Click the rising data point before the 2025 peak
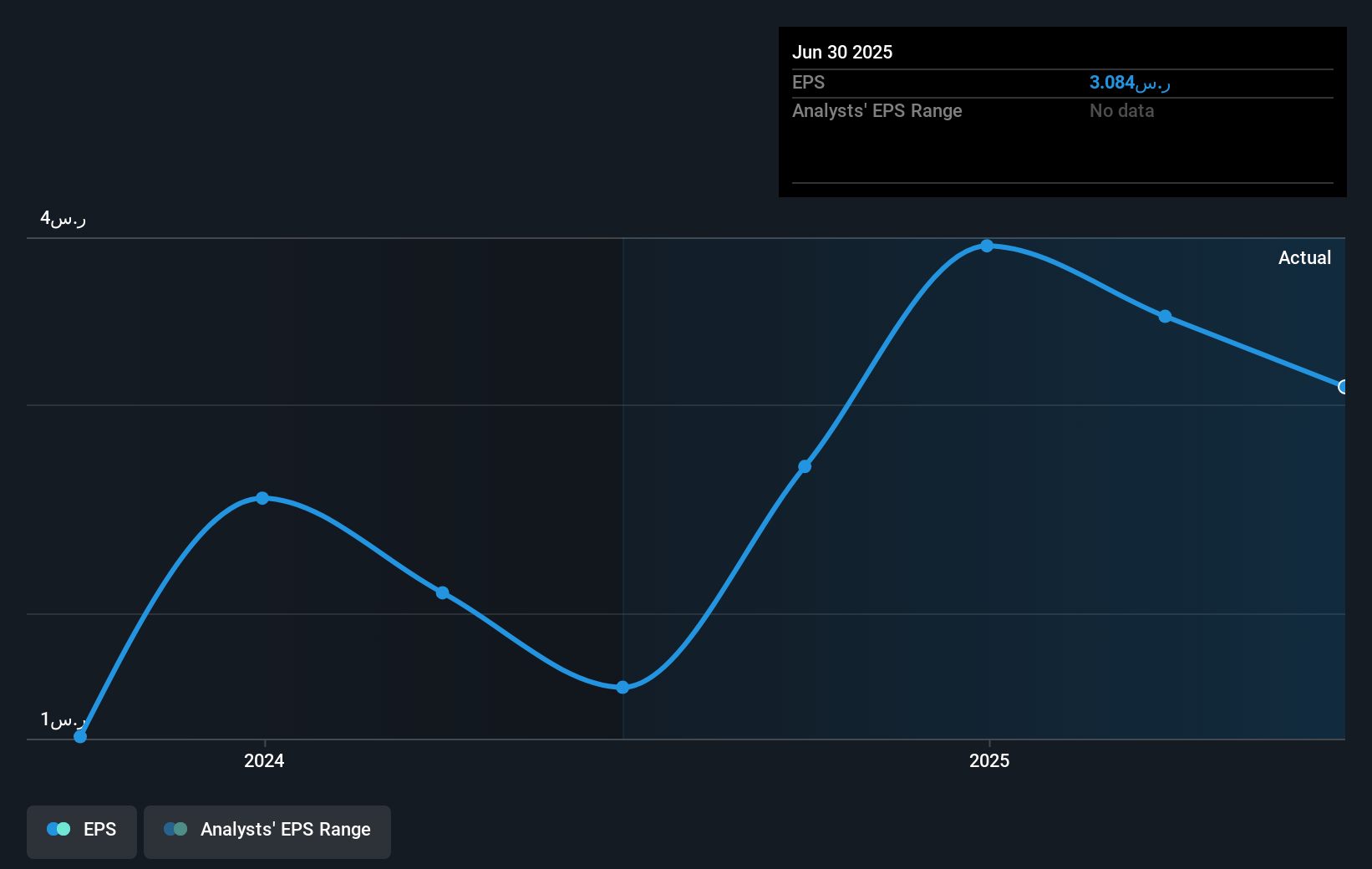This screenshot has height=869, width=1372. point(805,466)
